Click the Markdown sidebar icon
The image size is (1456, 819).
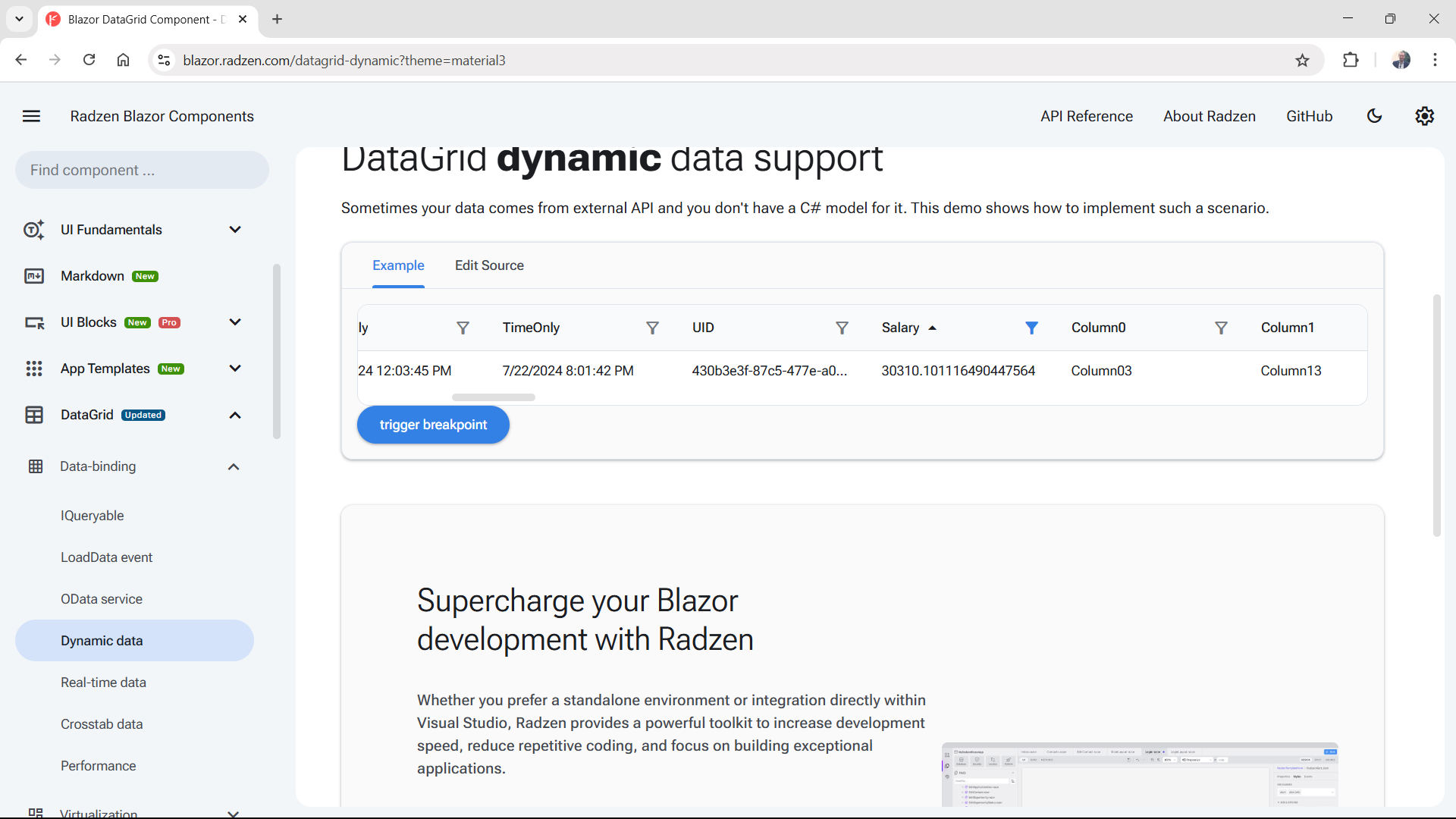pos(34,276)
